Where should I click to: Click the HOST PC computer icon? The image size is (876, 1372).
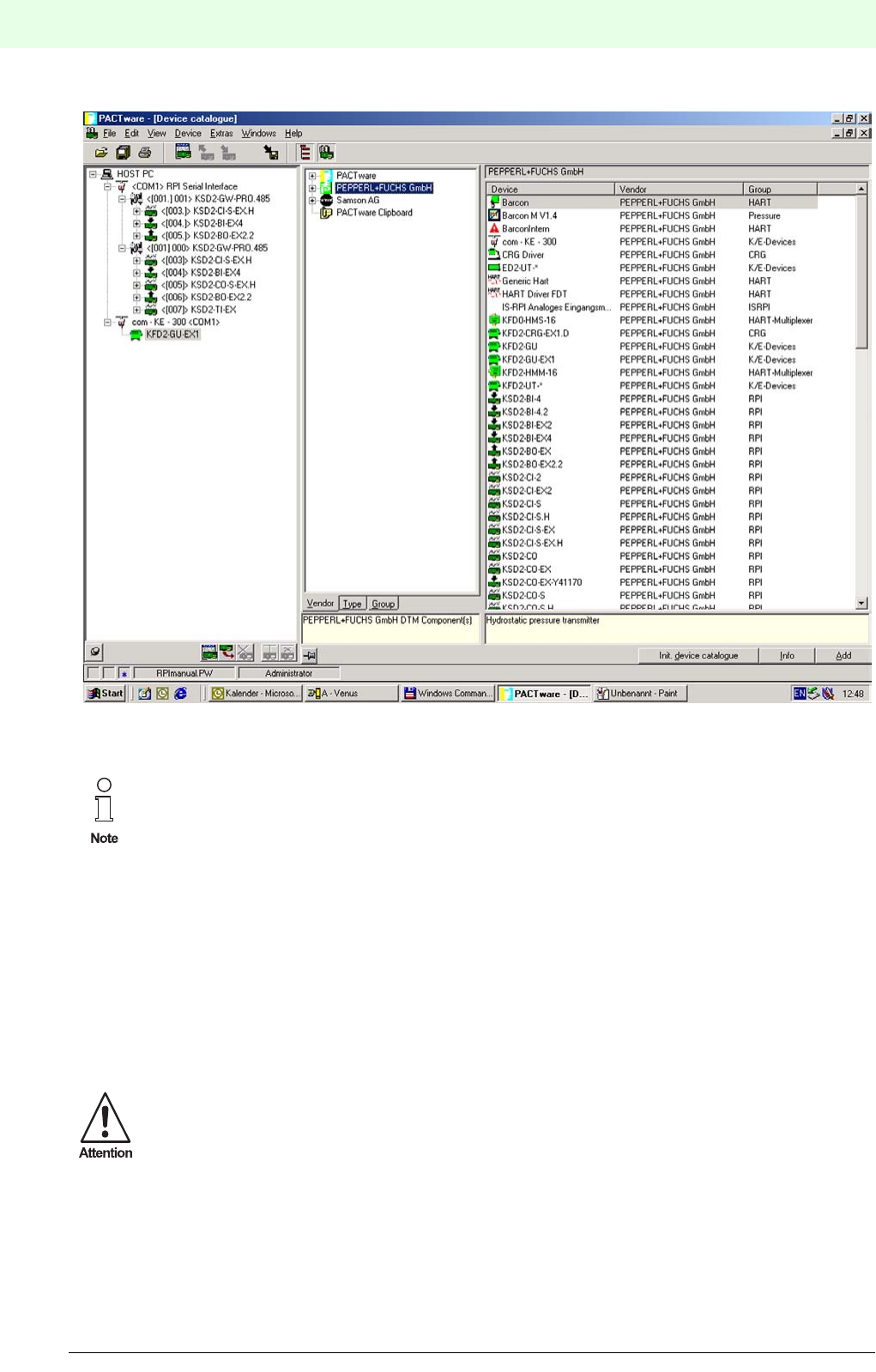(x=107, y=174)
